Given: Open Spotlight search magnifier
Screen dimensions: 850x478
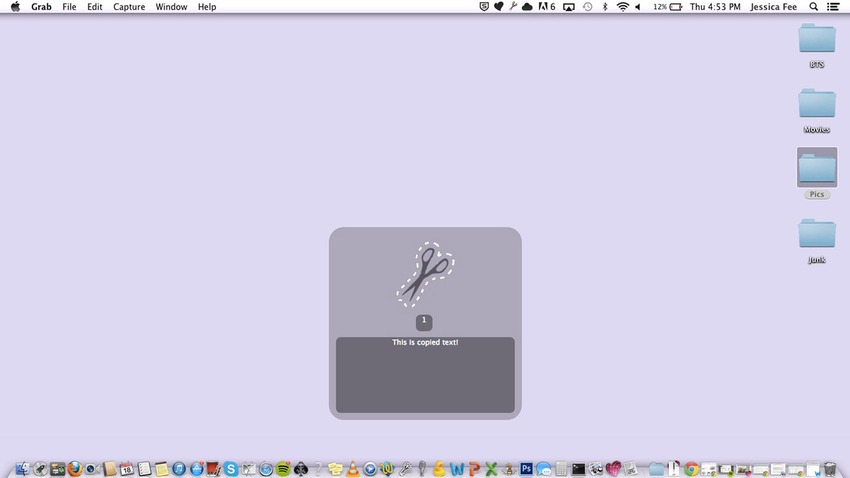Looking at the screenshot, I should [x=813, y=7].
